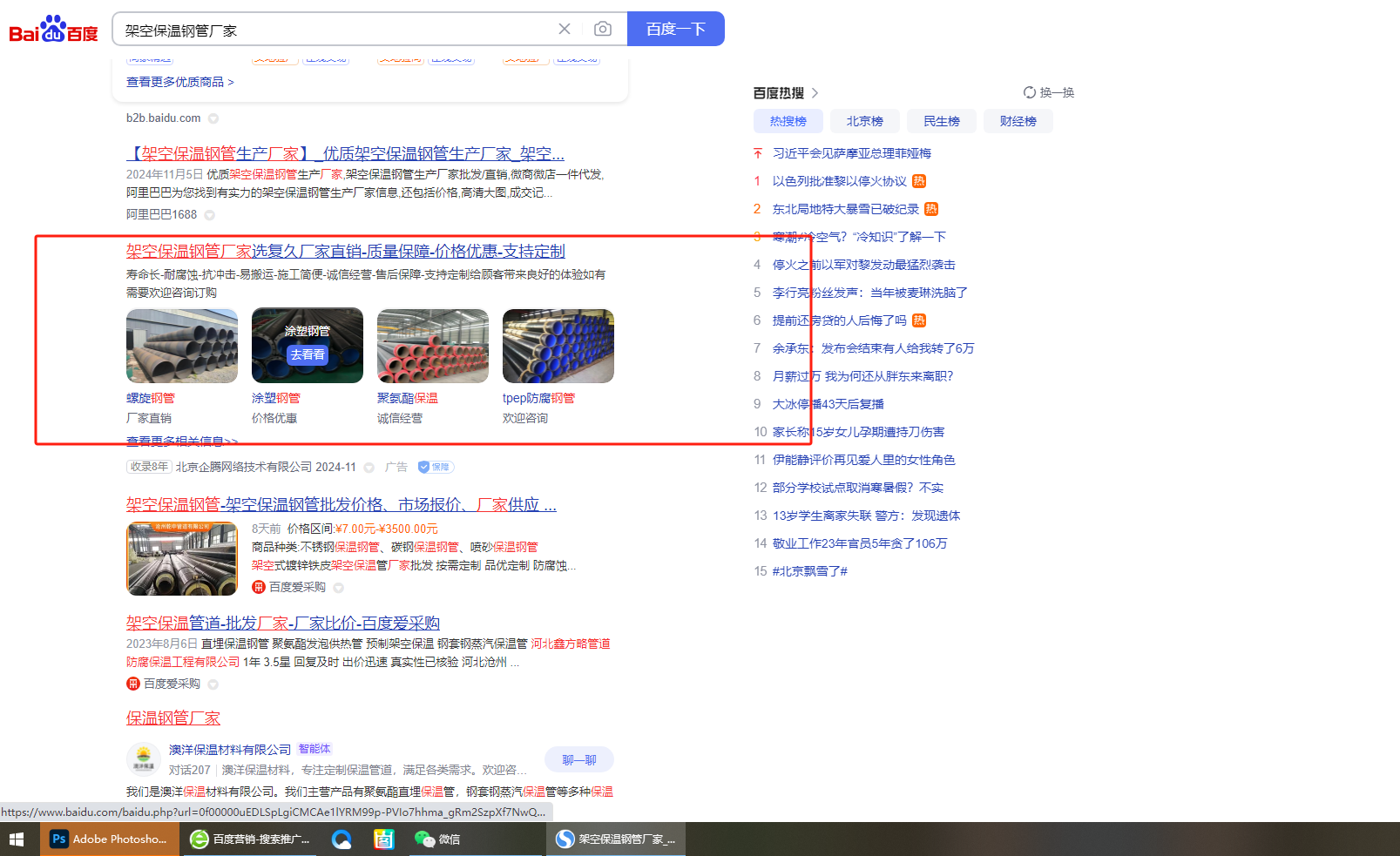The image size is (1400, 856).
Task: Select 北京榜 tab
Action: point(865,121)
